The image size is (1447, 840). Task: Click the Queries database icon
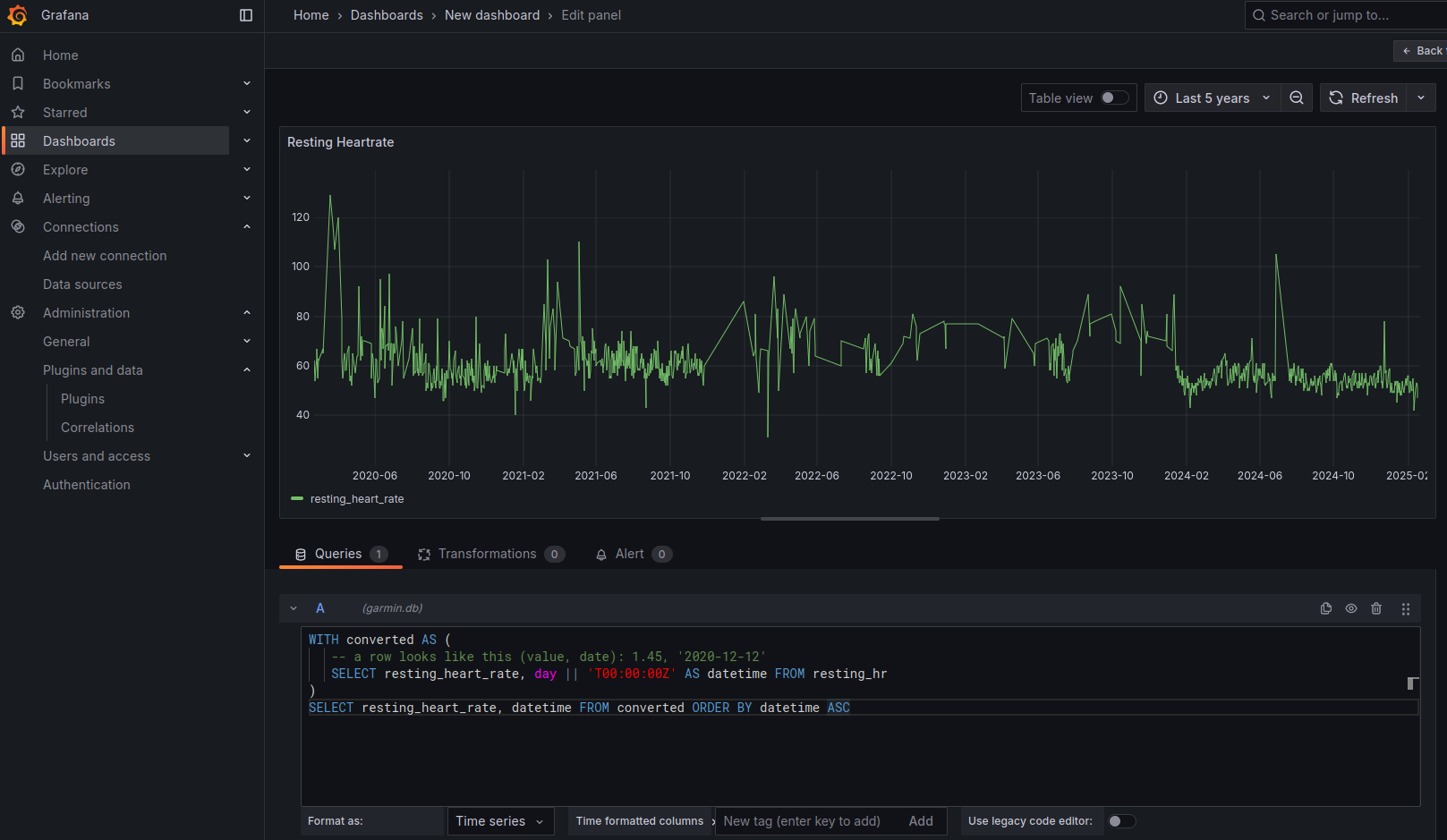tap(301, 555)
